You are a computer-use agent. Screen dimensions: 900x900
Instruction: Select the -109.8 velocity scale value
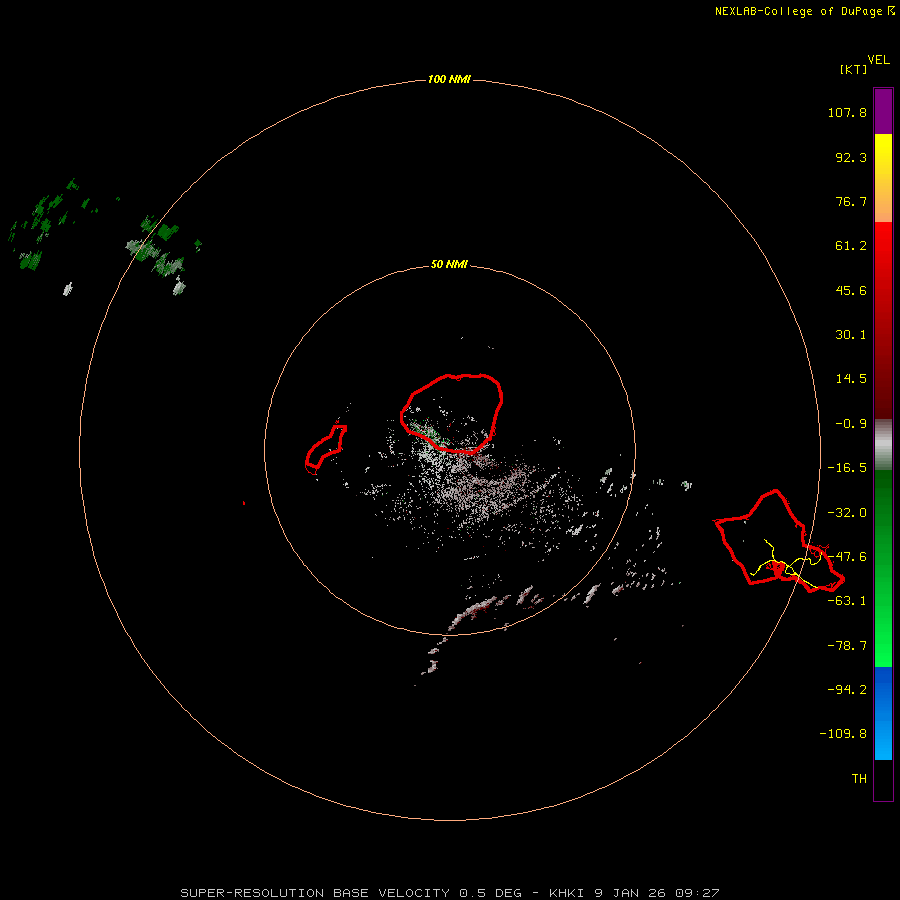843,734
